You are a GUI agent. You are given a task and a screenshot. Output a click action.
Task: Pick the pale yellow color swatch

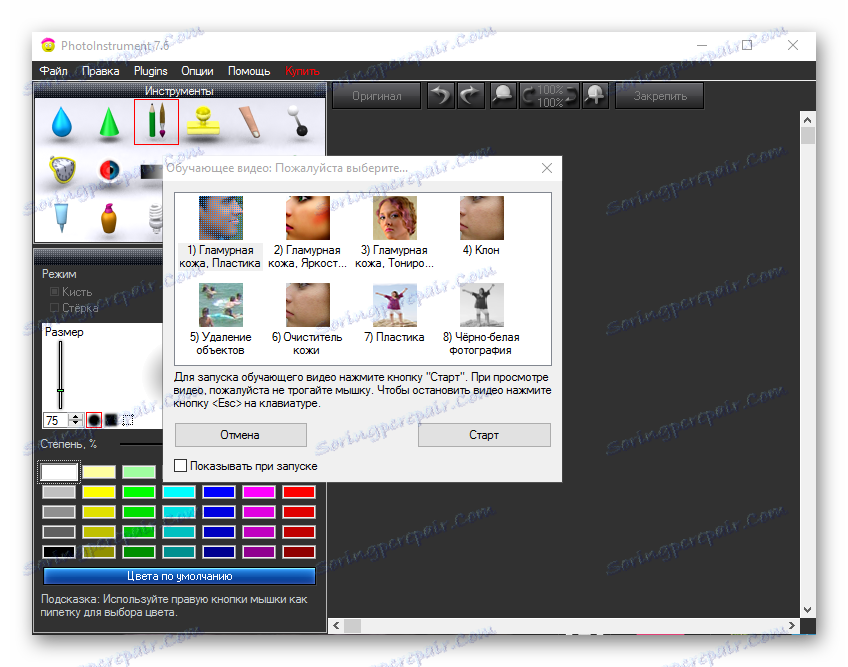99,472
